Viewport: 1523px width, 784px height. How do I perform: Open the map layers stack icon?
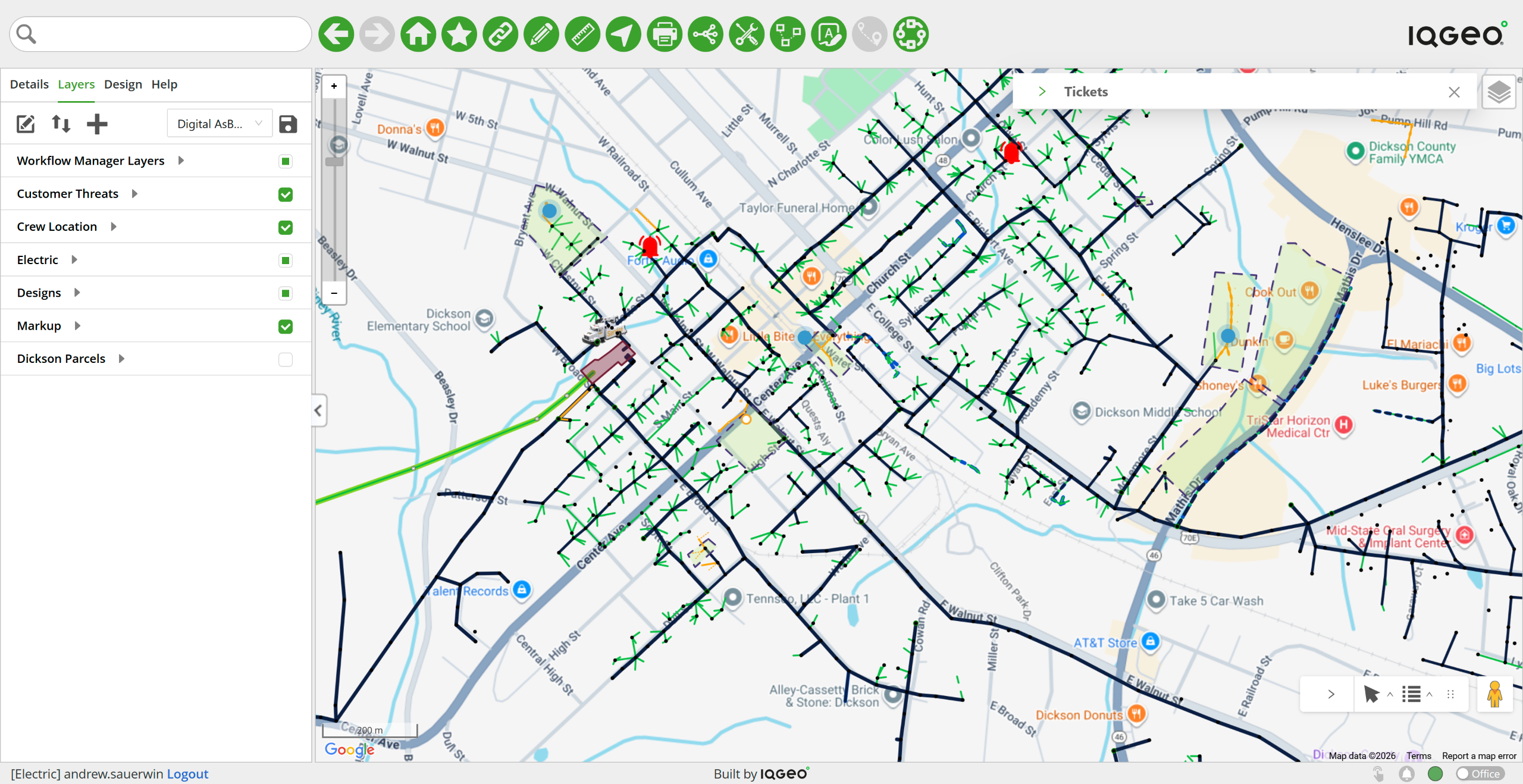click(x=1499, y=92)
